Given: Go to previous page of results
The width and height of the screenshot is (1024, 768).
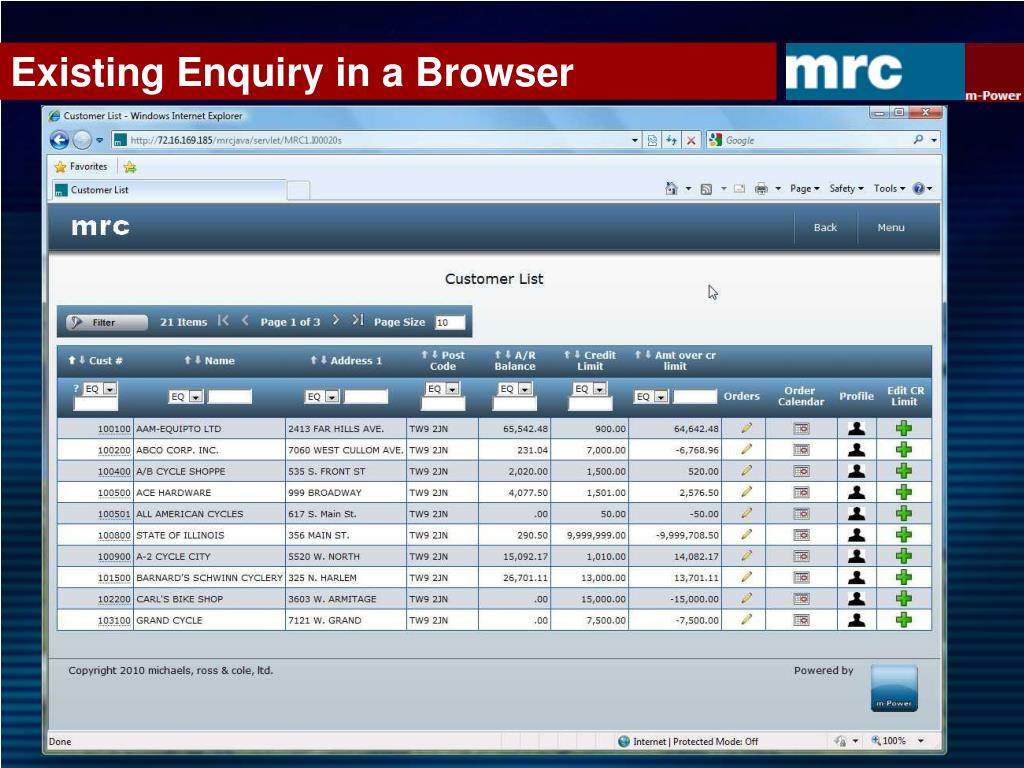Looking at the screenshot, I should (x=246, y=321).
